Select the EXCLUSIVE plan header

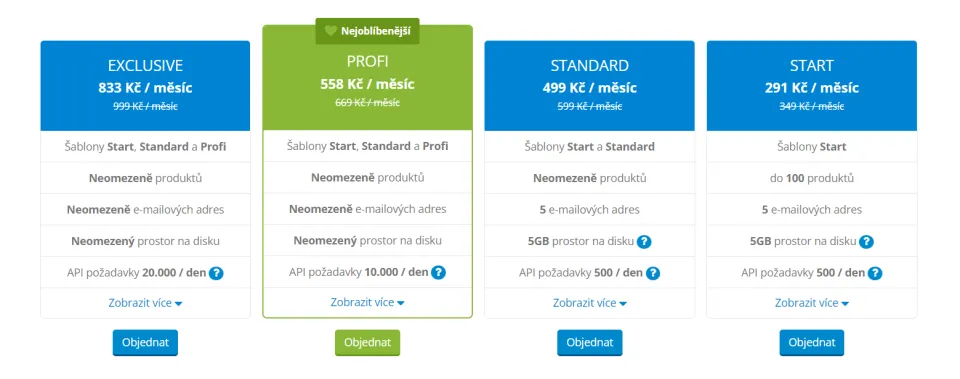tap(145, 86)
